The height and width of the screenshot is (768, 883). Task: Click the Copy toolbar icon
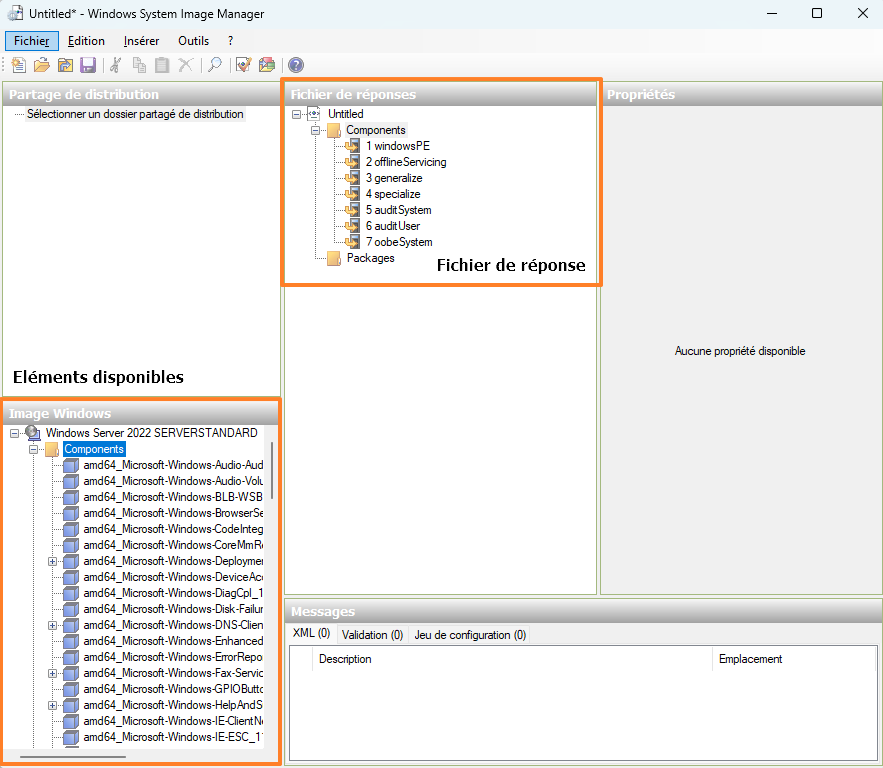tap(139, 64)
